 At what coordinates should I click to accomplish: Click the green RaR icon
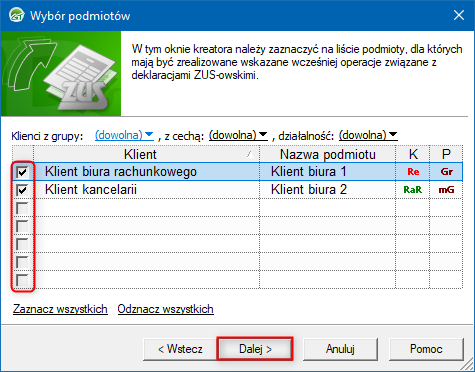(413, 190)
